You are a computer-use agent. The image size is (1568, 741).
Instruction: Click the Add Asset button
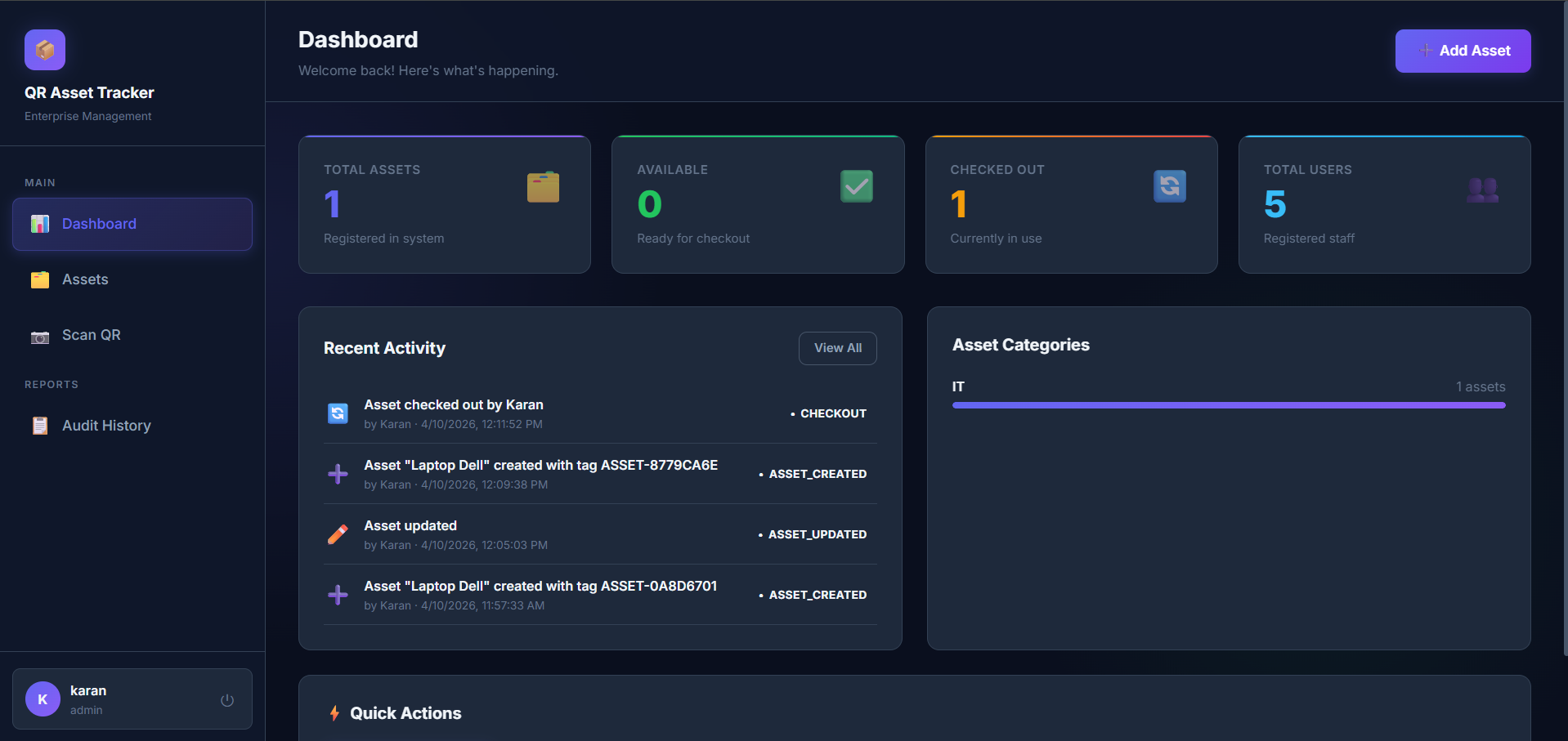click(x=1462, y=51)
